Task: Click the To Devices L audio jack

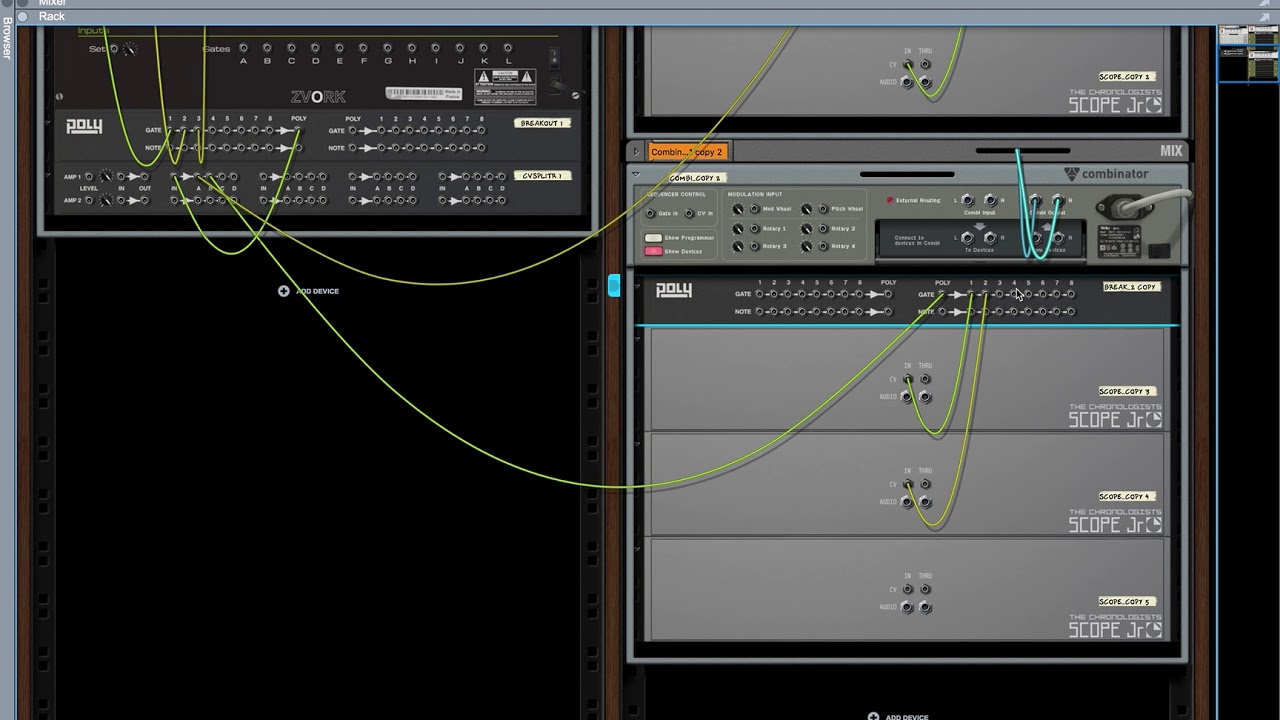Action: pyautogui.click(x=967, y=237)
